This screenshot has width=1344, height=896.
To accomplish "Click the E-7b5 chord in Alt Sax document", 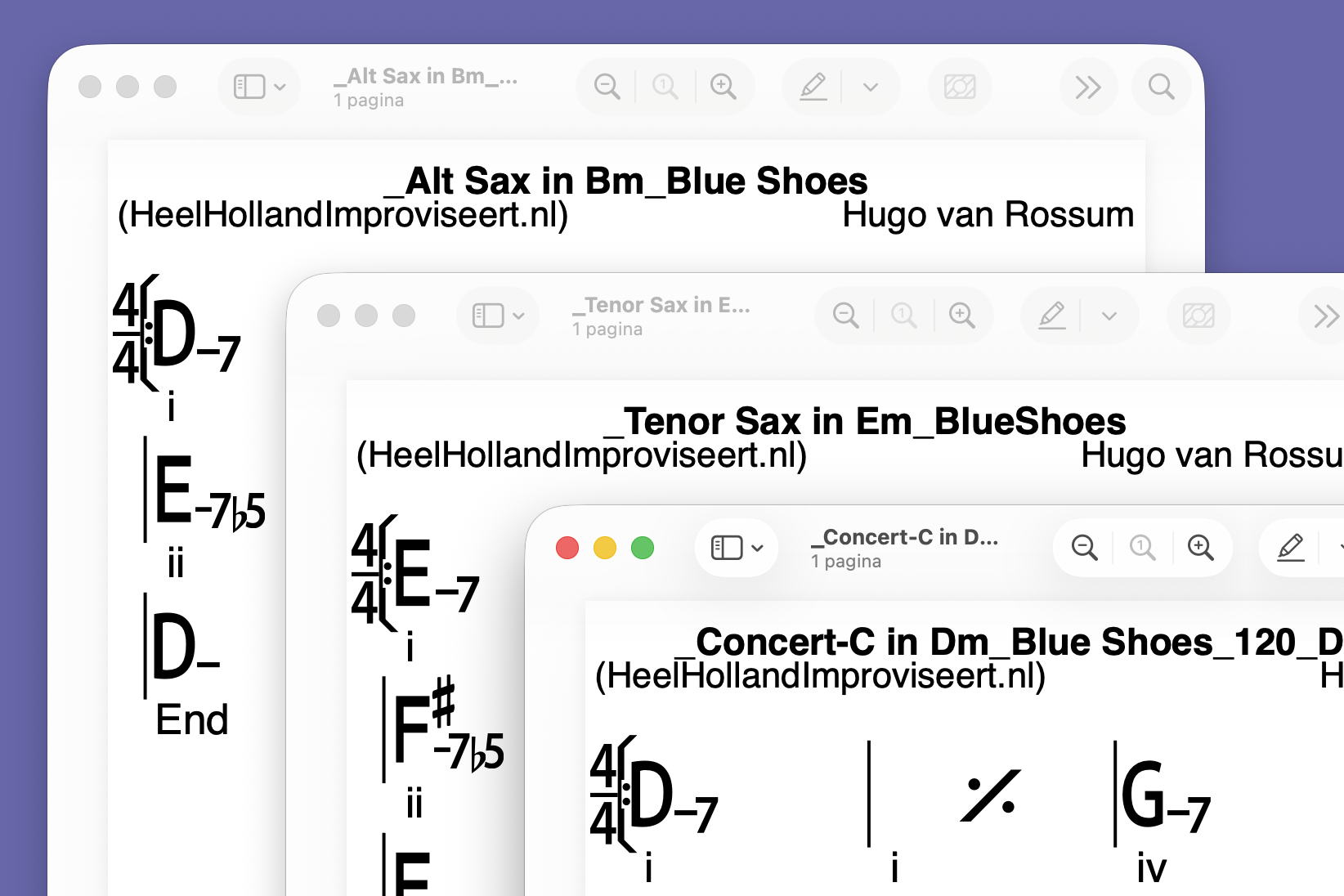I will pyautogui.click(x=209, y=493).
